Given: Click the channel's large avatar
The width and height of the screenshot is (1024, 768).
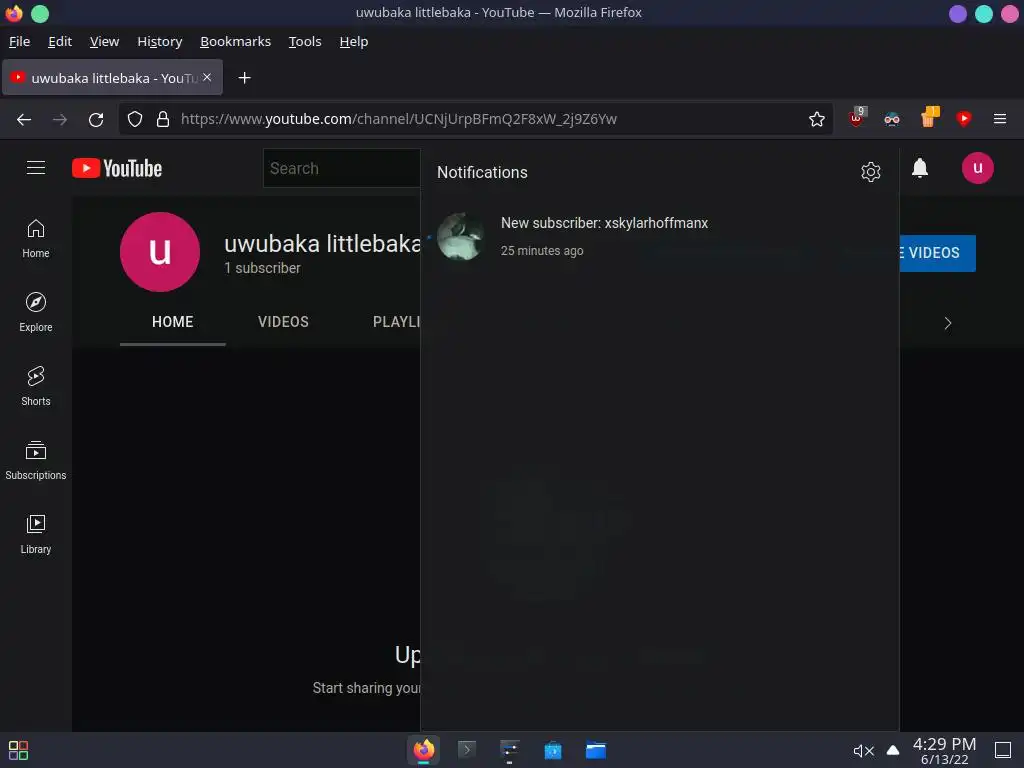Looking at the screenshot, I should (x=160, y=252).
